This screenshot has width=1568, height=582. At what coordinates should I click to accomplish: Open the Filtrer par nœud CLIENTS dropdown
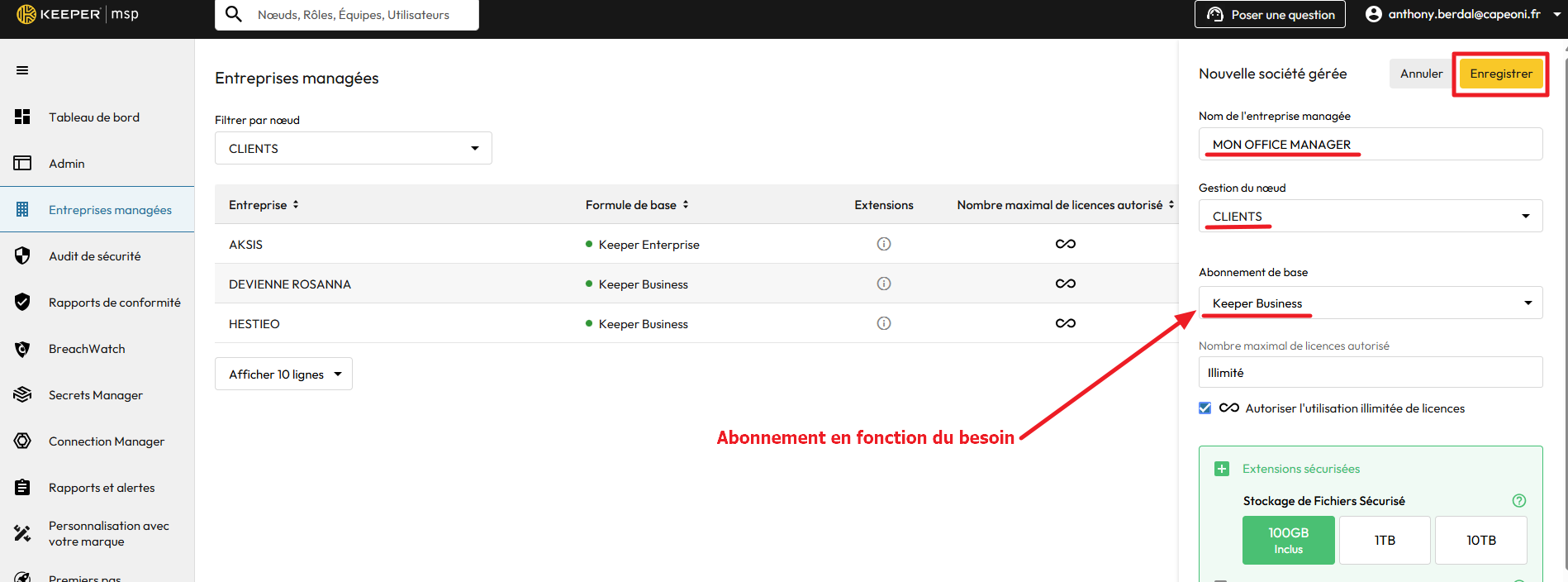click(354, 148)
